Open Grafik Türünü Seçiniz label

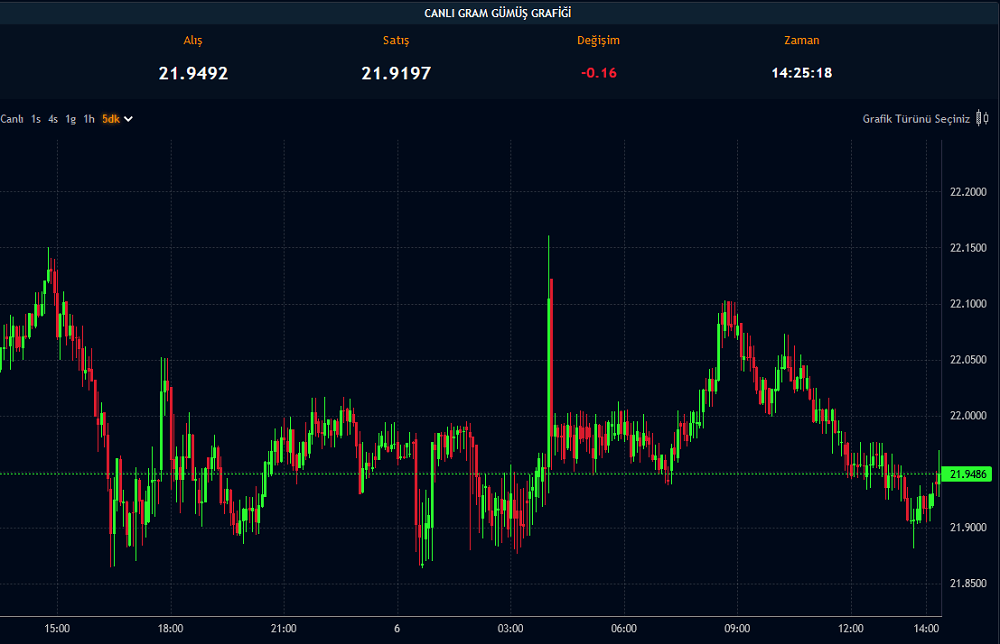(916, 119)
